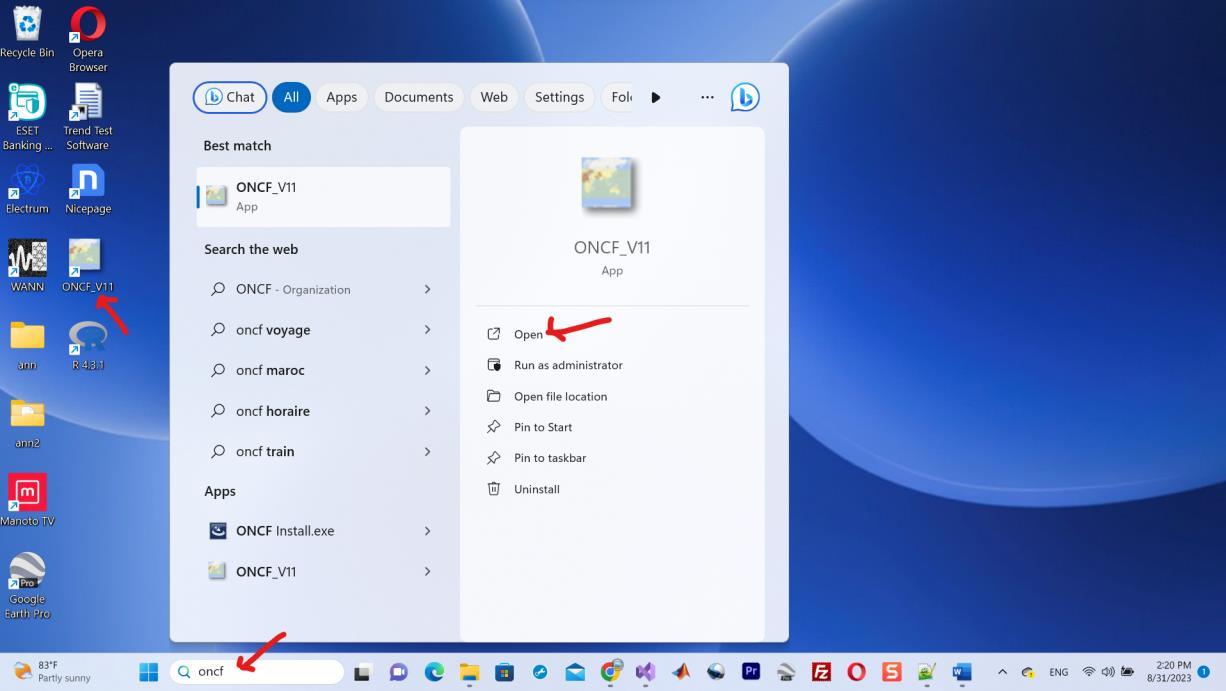Select the 'ann2' folder on desktop

click(x=27, y=422)
